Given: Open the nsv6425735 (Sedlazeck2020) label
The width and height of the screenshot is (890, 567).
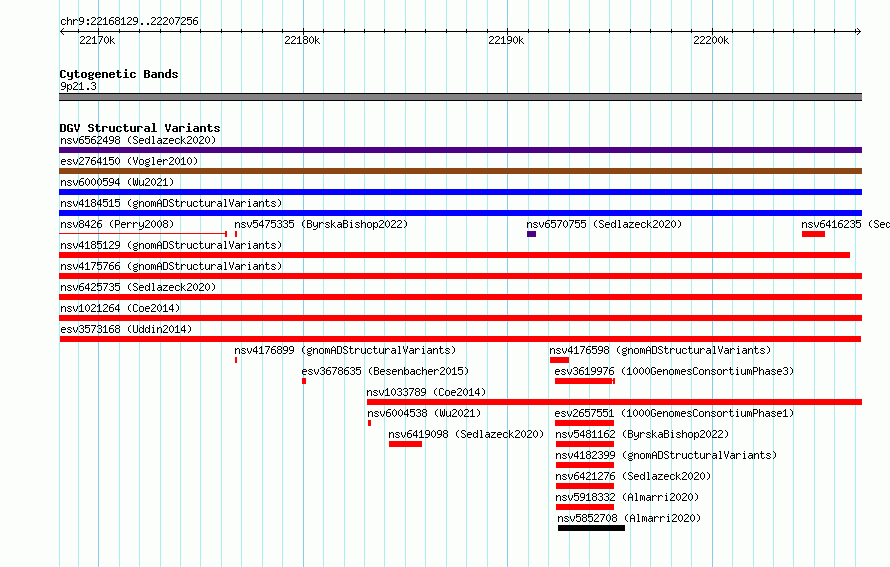Looking at the screenshot, I should (138, 287).
